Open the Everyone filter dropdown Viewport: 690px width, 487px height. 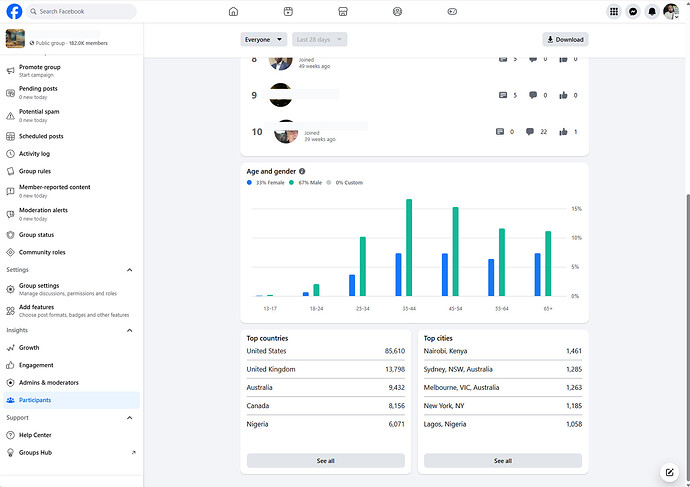tap(260, 40)
